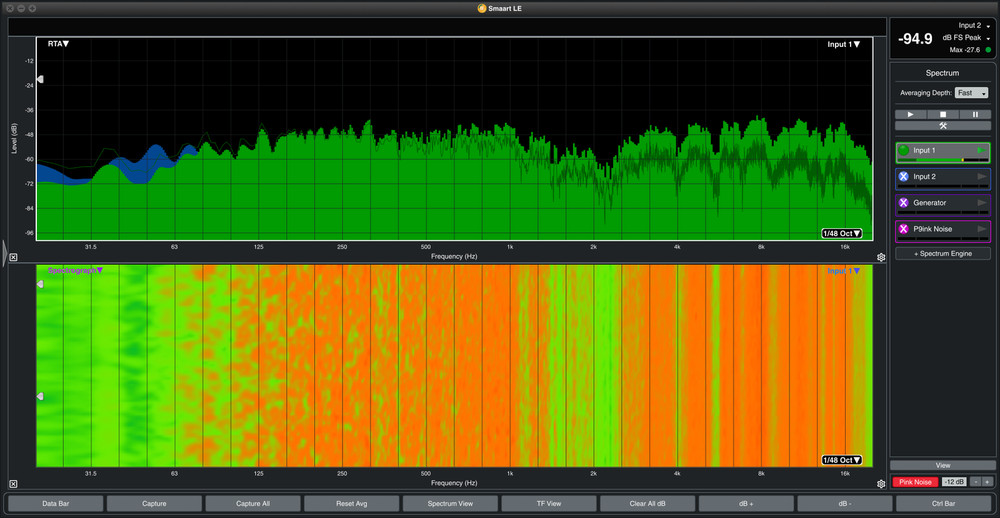
Task: Stop the spectrum measurement
Action: 943,114
